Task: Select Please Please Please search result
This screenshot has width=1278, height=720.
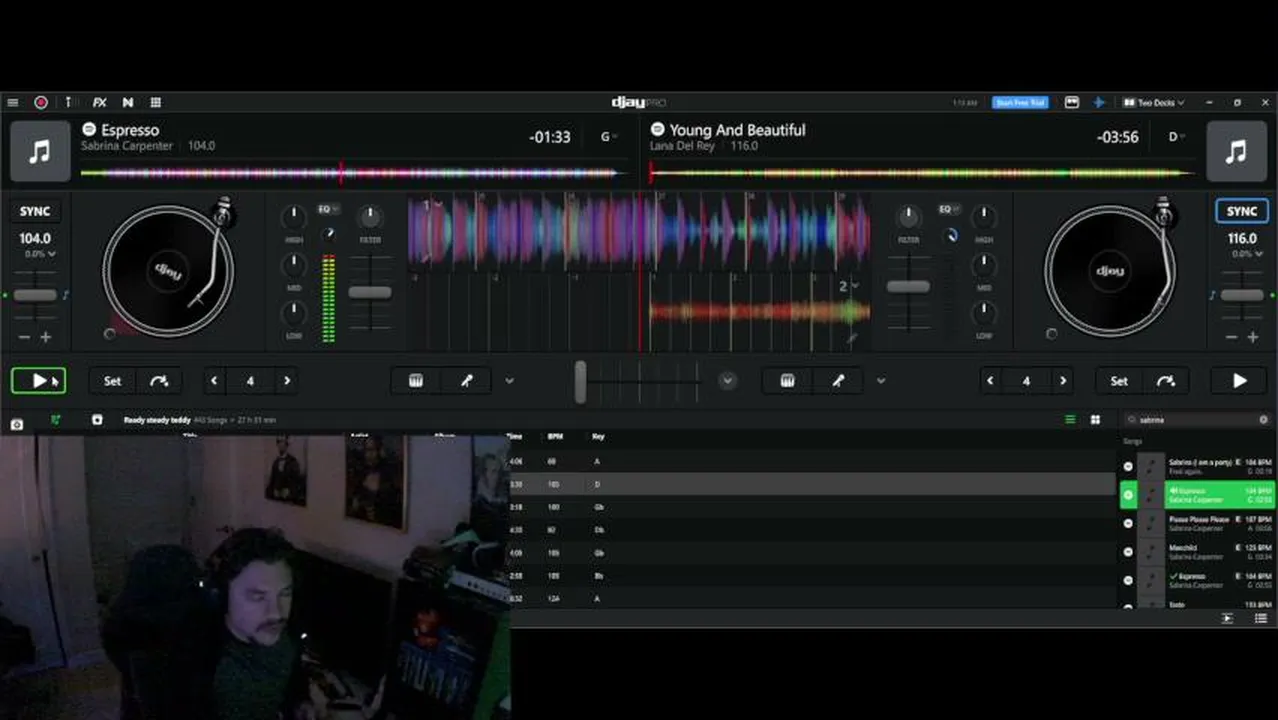Action: click(x=1196, y=523)
